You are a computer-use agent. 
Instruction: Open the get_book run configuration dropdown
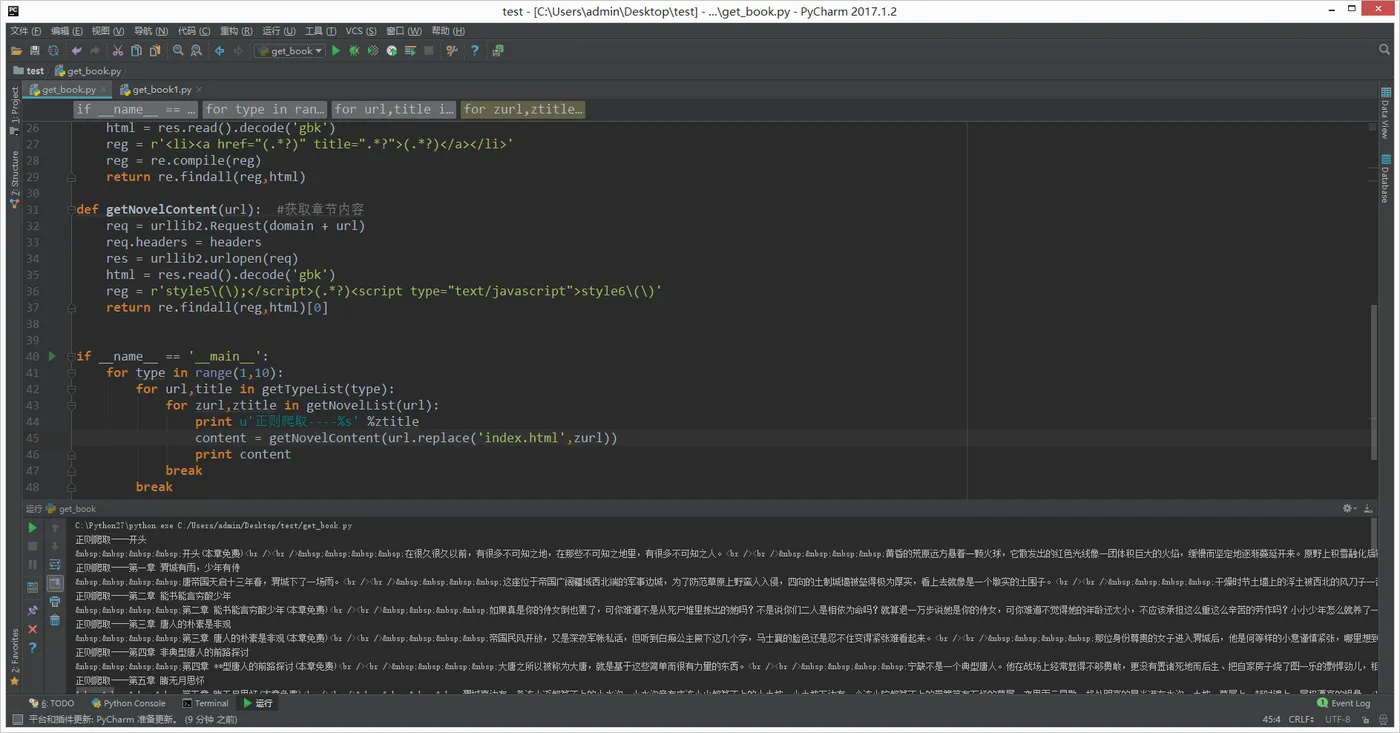(x=290, y=51)
